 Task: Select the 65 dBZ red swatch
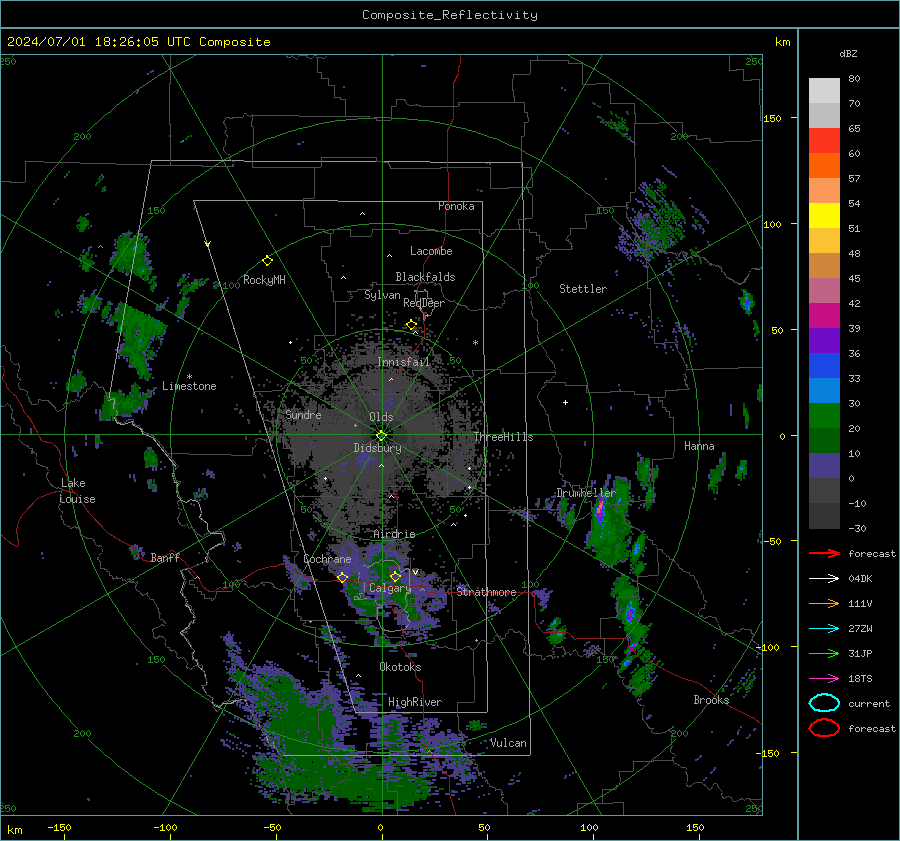[x=824, y=140]
